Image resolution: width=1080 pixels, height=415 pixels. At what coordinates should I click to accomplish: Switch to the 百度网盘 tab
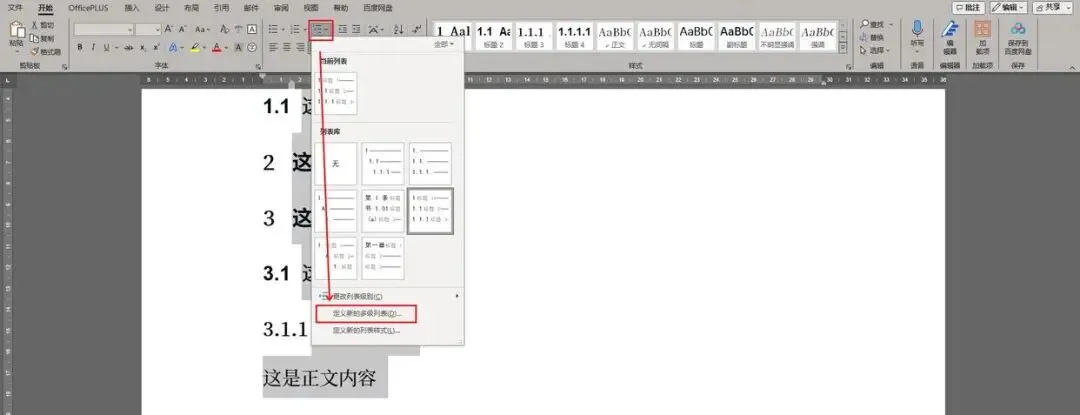(x=378, y=8)
